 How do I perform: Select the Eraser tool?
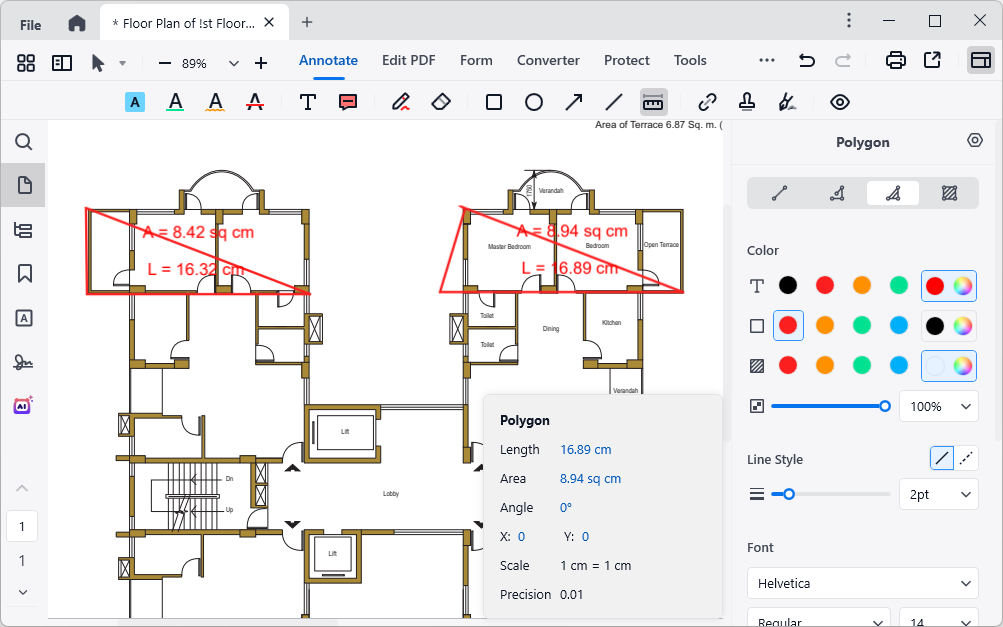440,101
